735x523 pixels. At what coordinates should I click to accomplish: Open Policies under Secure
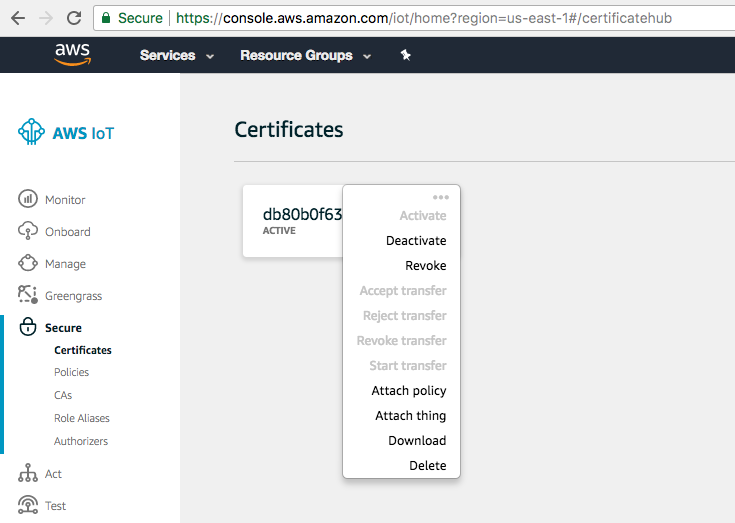click(x=71, y=372)
